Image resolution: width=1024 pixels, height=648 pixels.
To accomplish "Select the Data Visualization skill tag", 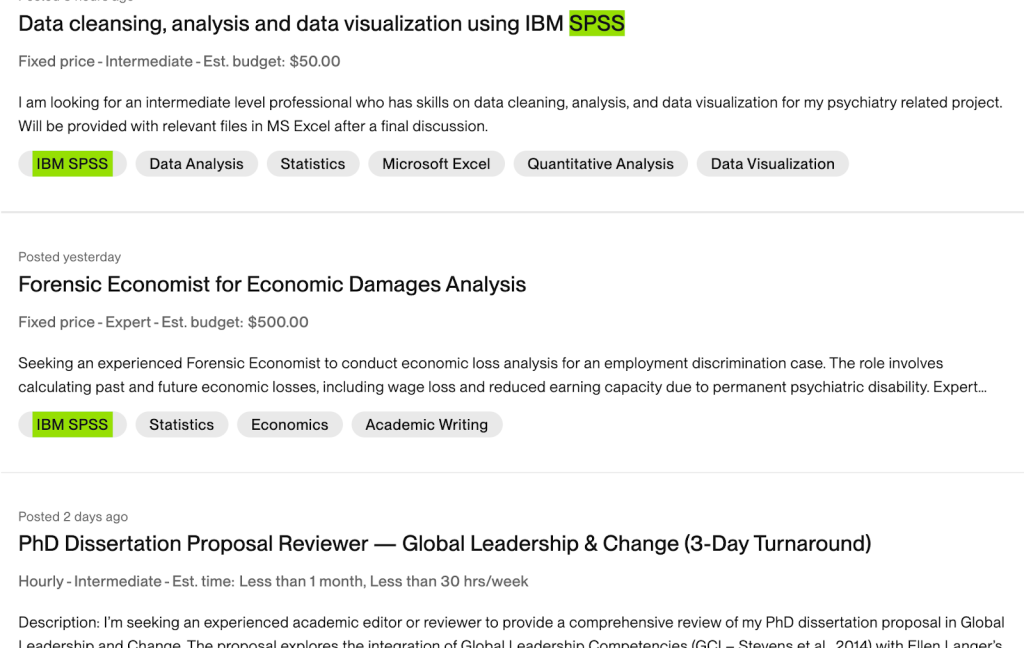I will [772, 164].
